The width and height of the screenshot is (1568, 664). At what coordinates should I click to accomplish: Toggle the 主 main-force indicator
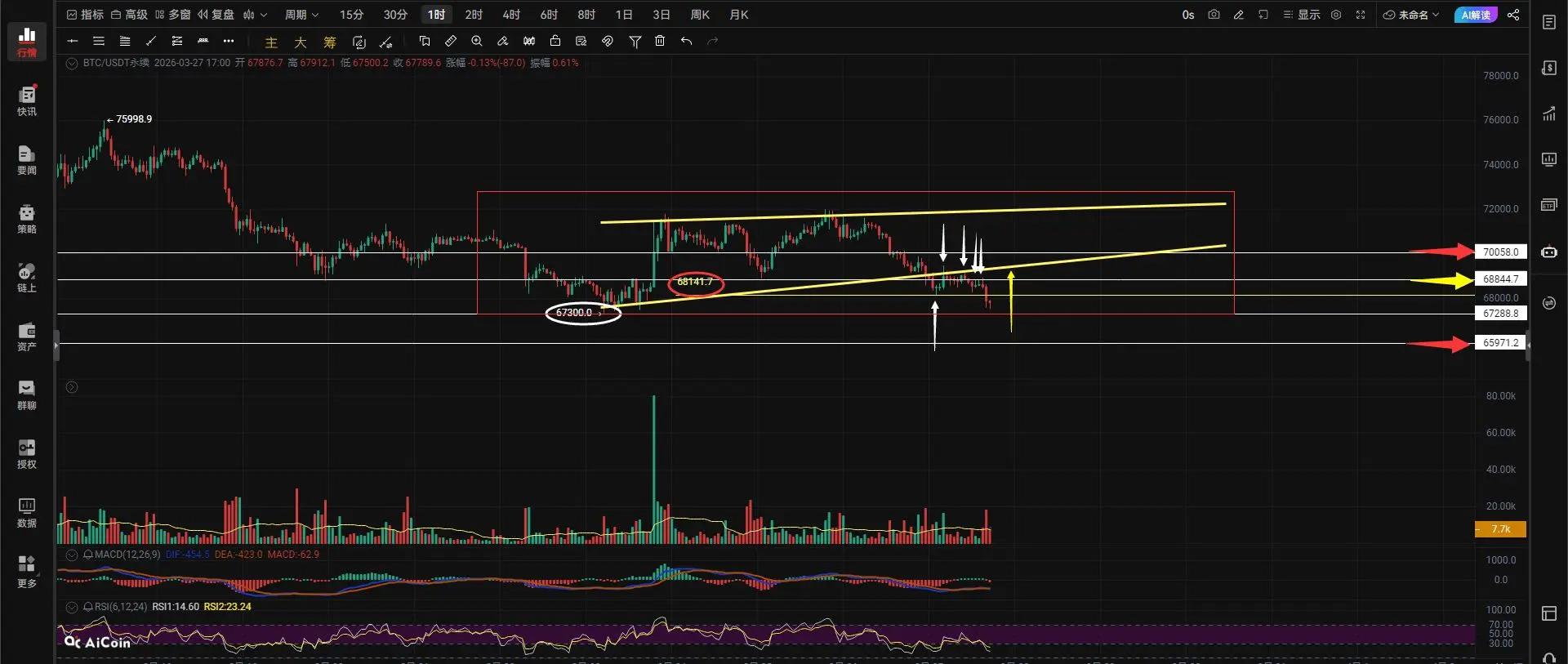[x=271, y=42]
